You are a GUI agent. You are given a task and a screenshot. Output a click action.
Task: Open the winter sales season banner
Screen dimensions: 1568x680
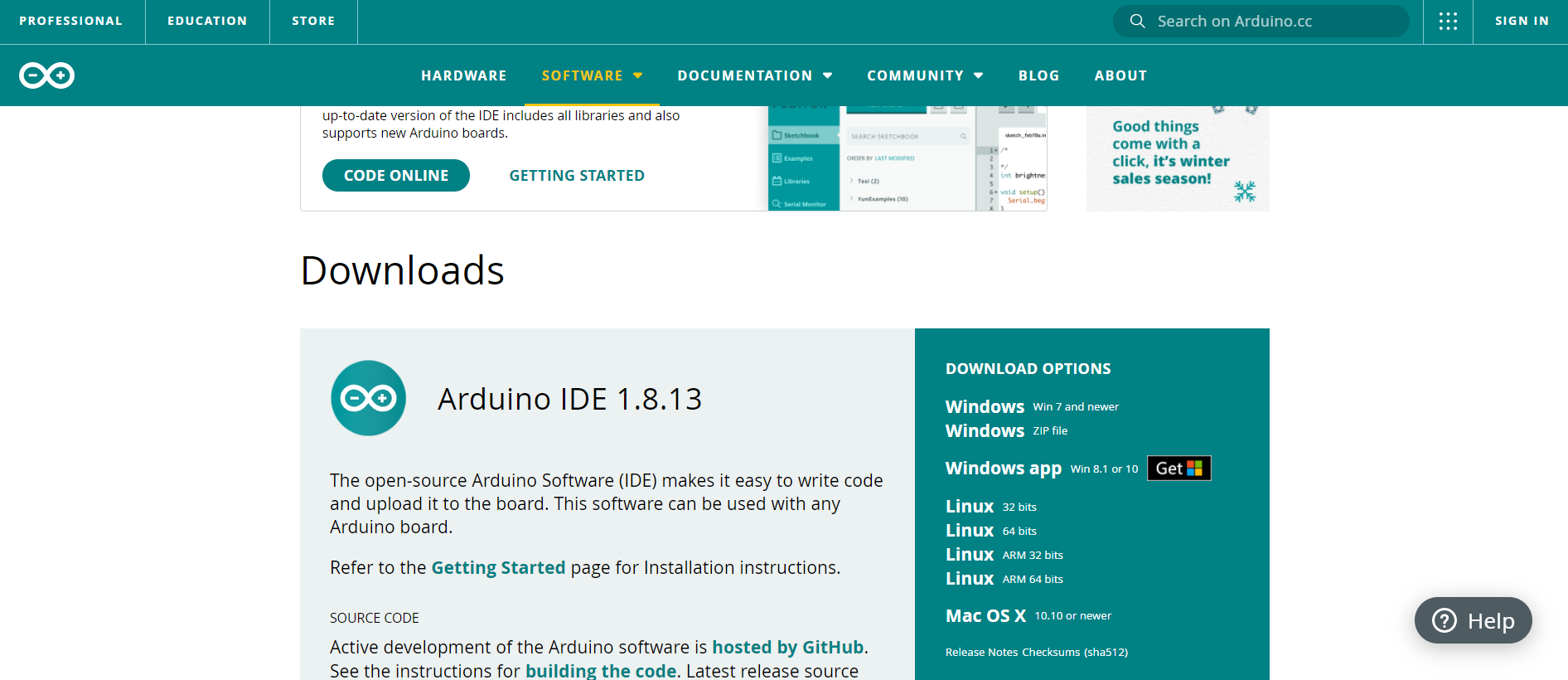pos(1178,158)
